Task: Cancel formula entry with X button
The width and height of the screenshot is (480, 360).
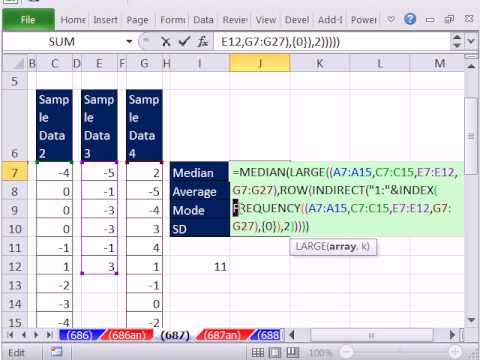Action: coord(166,42)
